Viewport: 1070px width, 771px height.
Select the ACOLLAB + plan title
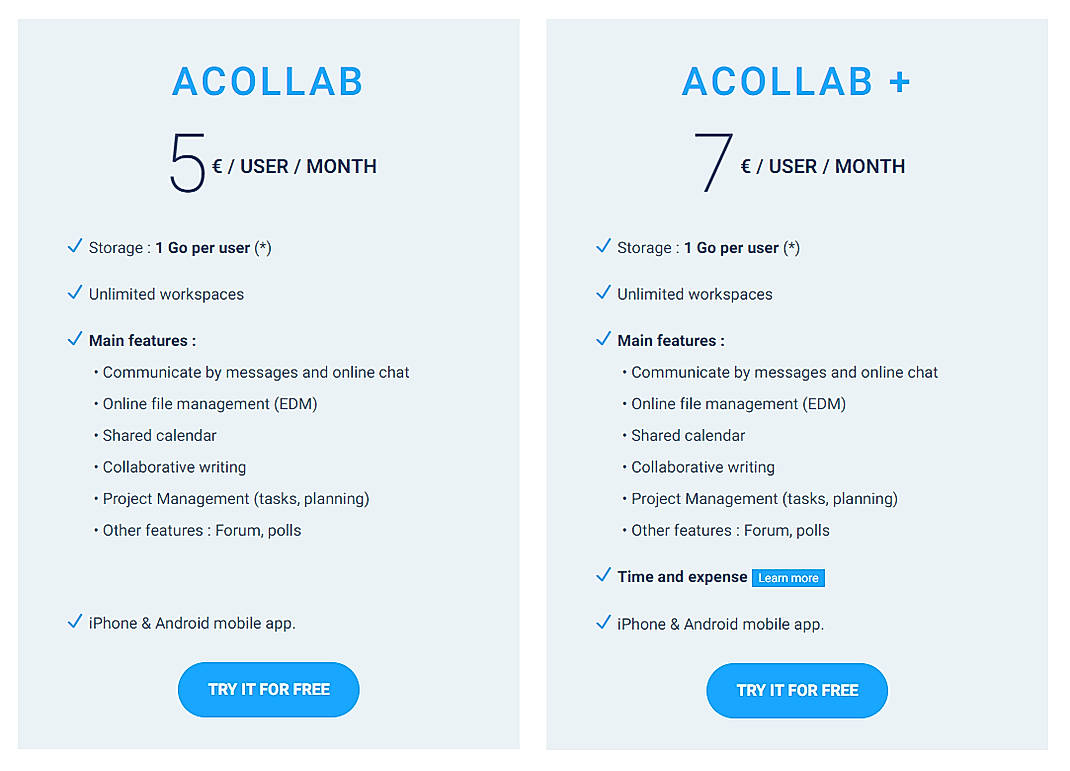pos(796,82)
